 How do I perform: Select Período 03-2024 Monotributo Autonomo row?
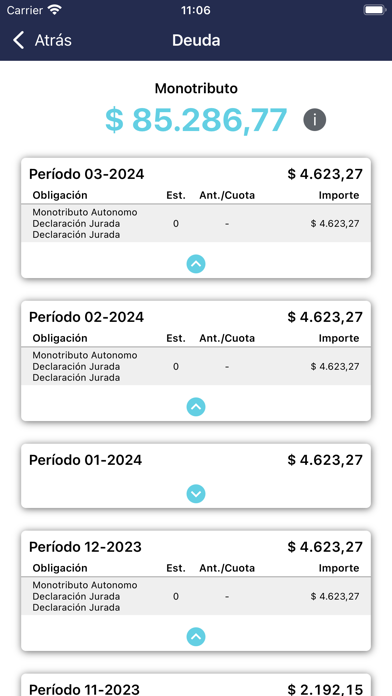196,223
